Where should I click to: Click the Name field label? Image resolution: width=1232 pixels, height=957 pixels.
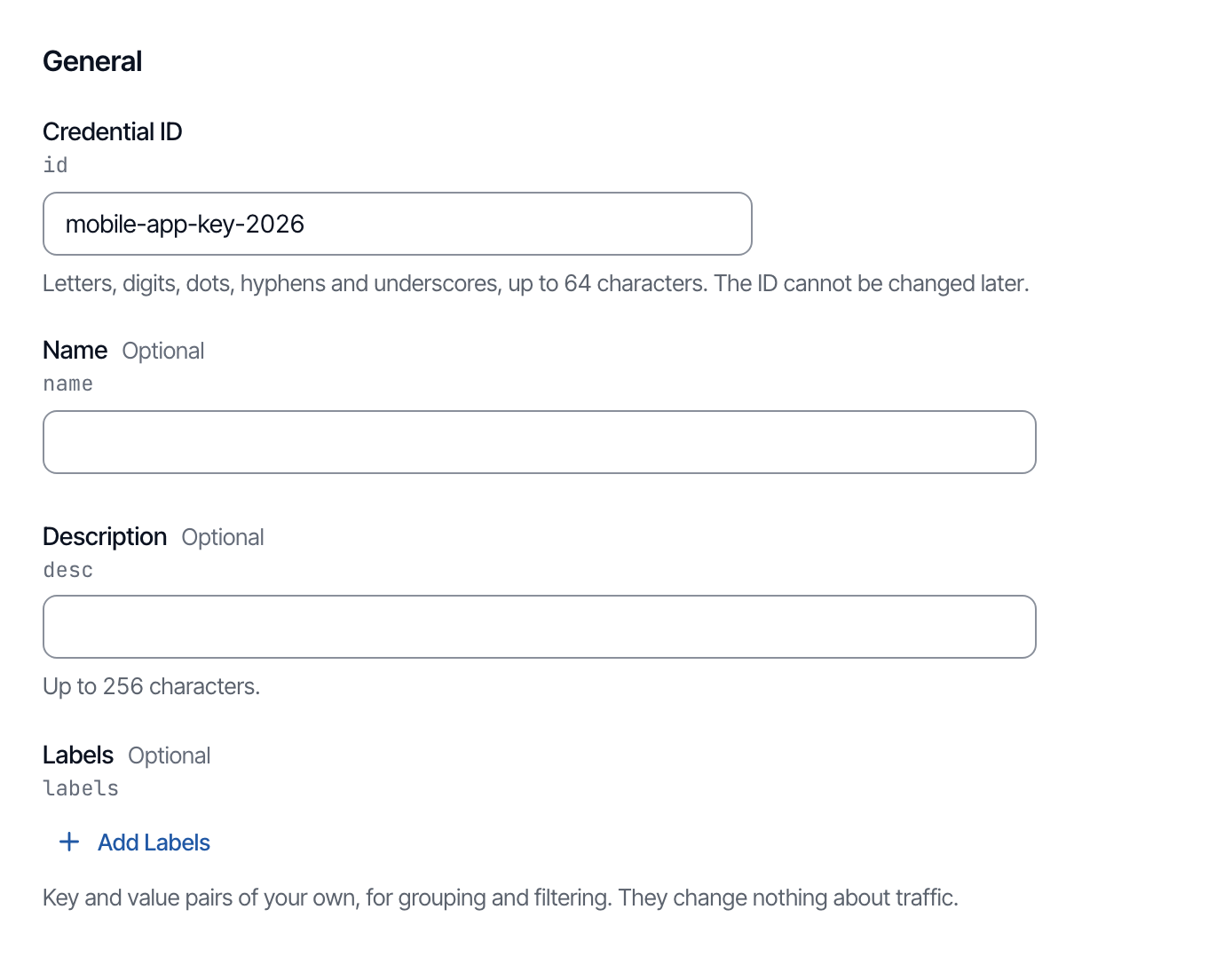pos(75,350)
